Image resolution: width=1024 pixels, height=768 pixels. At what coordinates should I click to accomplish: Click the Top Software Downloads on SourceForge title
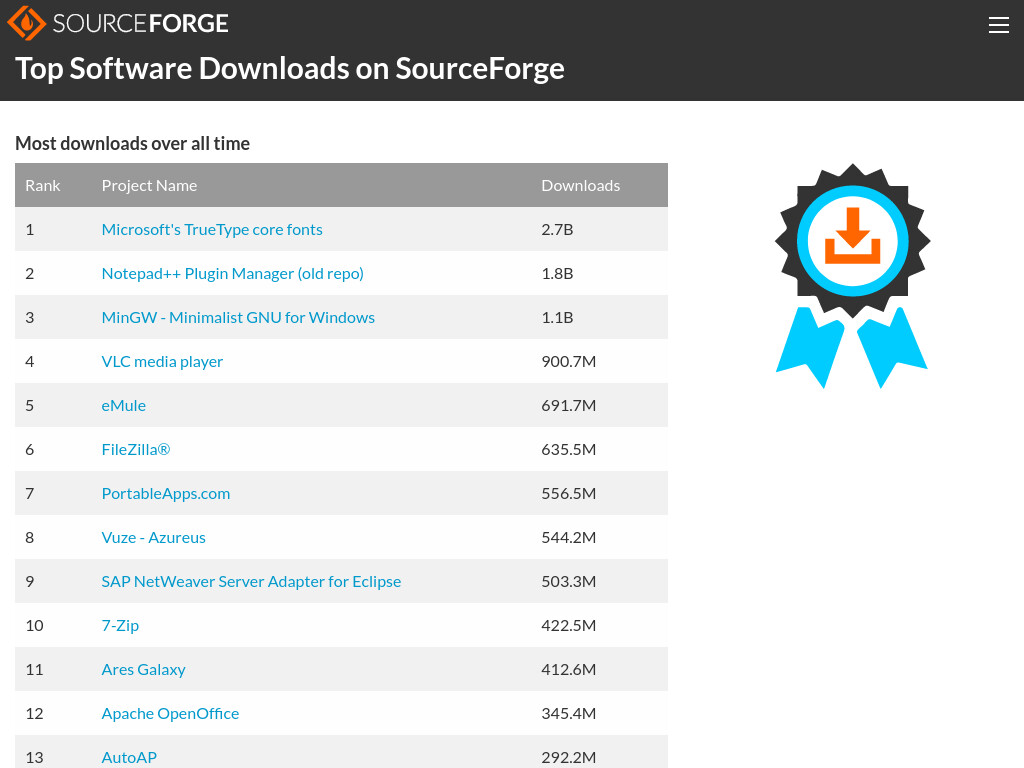290,69
